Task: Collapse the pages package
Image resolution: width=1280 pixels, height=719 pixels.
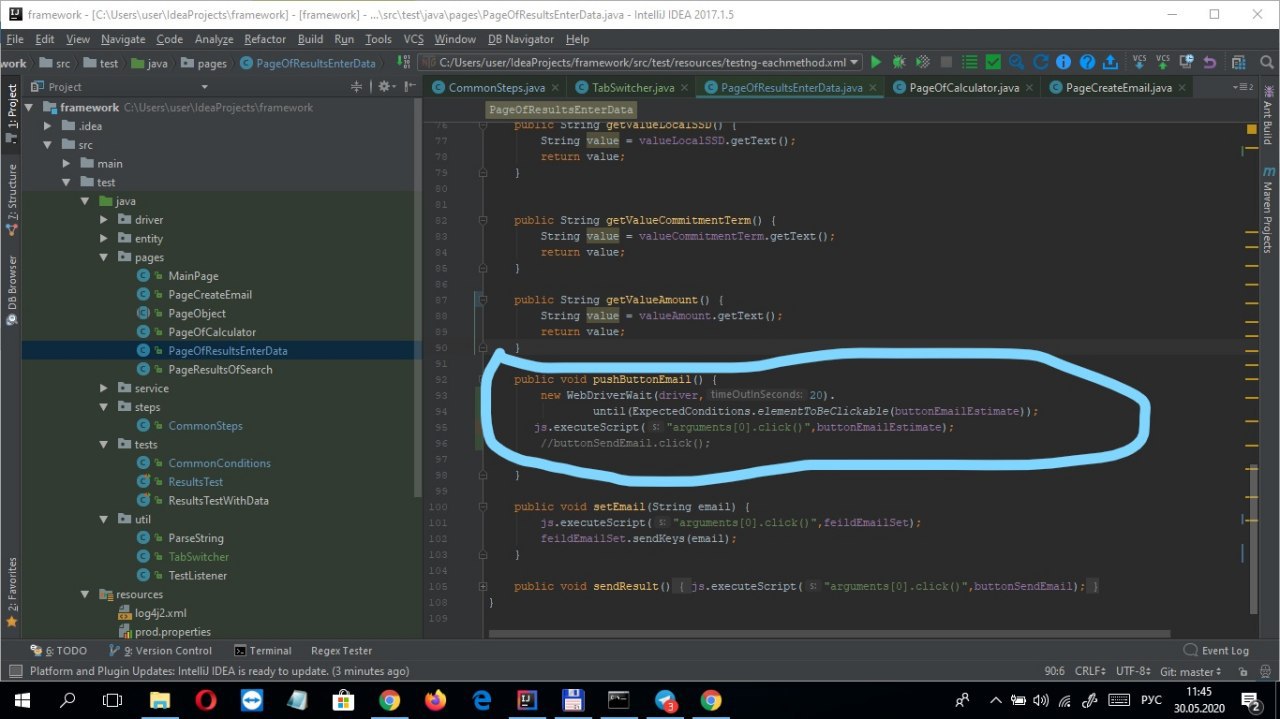Action: point(104,257)
